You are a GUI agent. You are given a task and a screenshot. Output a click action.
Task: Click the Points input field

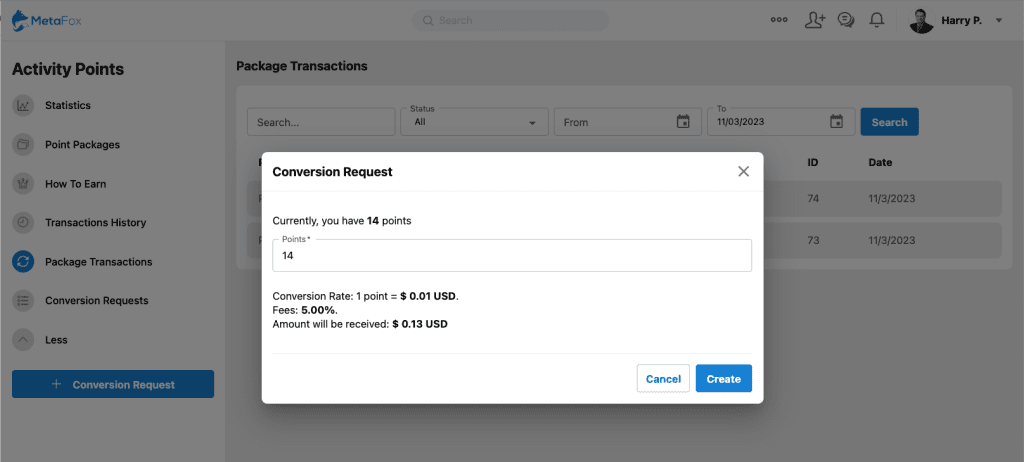[x=511, y=256]
